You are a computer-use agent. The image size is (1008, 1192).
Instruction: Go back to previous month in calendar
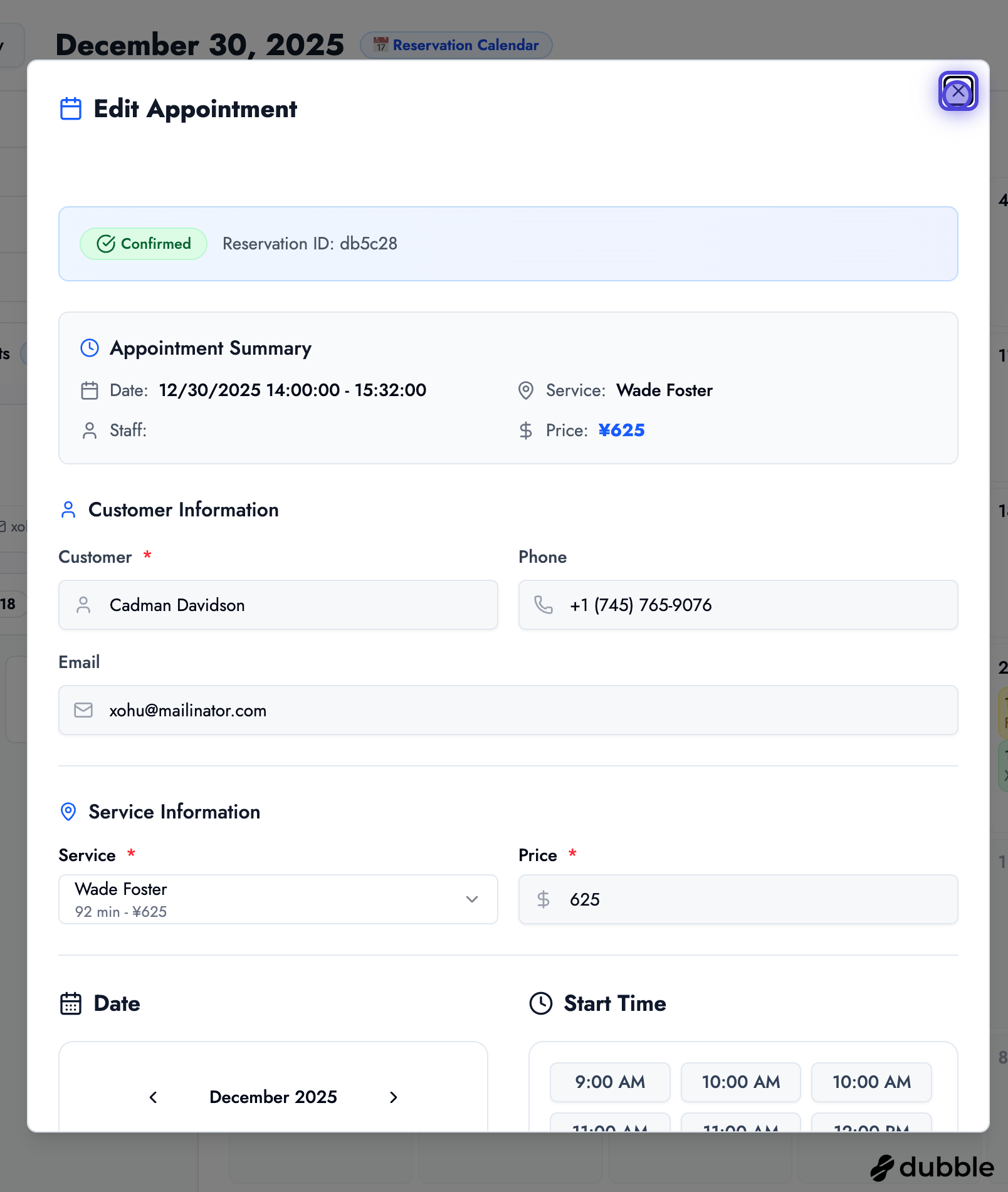click(x=153, y=1097)
